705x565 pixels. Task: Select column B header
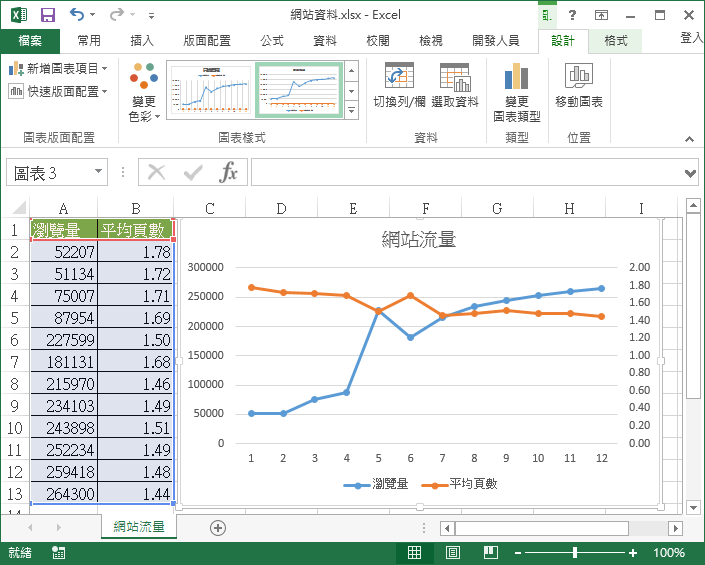pos(136,208)
